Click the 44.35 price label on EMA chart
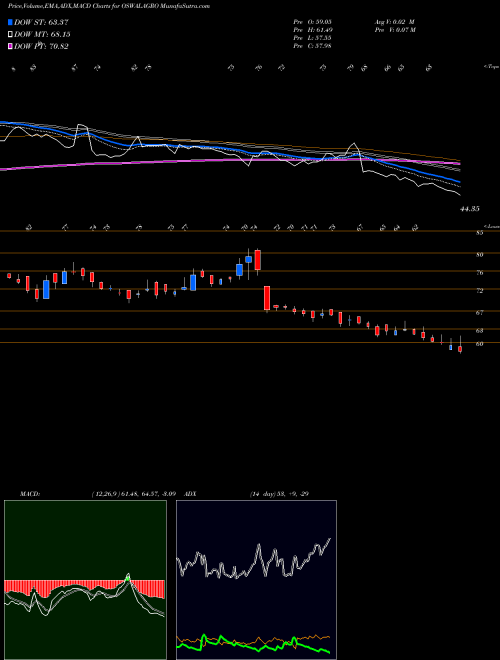The height and width of the screenshot is (660, 500). (x=470, y=209)
